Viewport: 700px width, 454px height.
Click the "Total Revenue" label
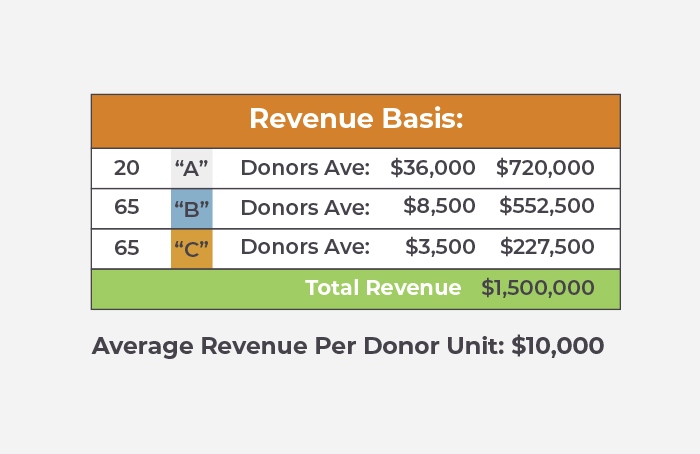383,288
